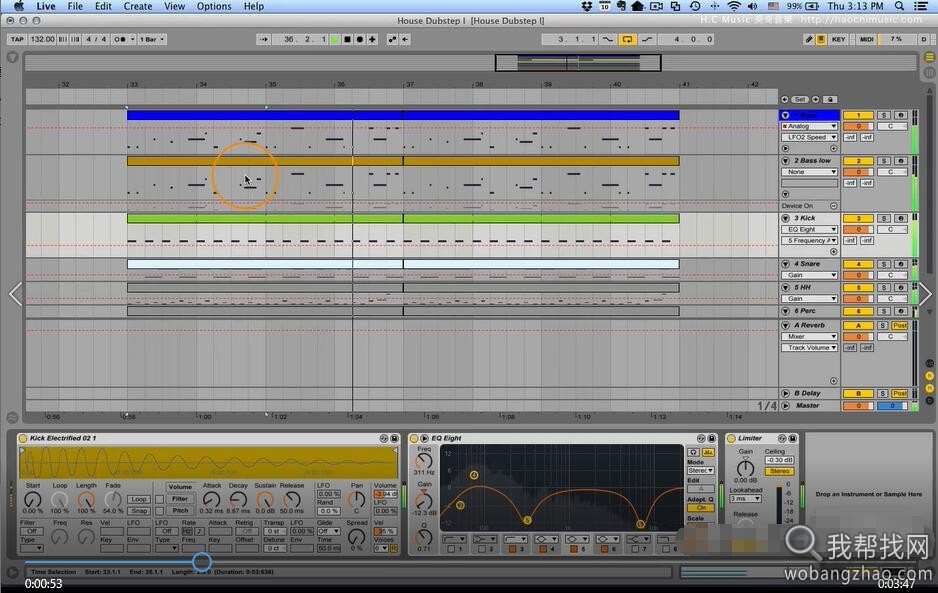Open the Create menu
Screen dimensions: 938x593
coord(138,6)
